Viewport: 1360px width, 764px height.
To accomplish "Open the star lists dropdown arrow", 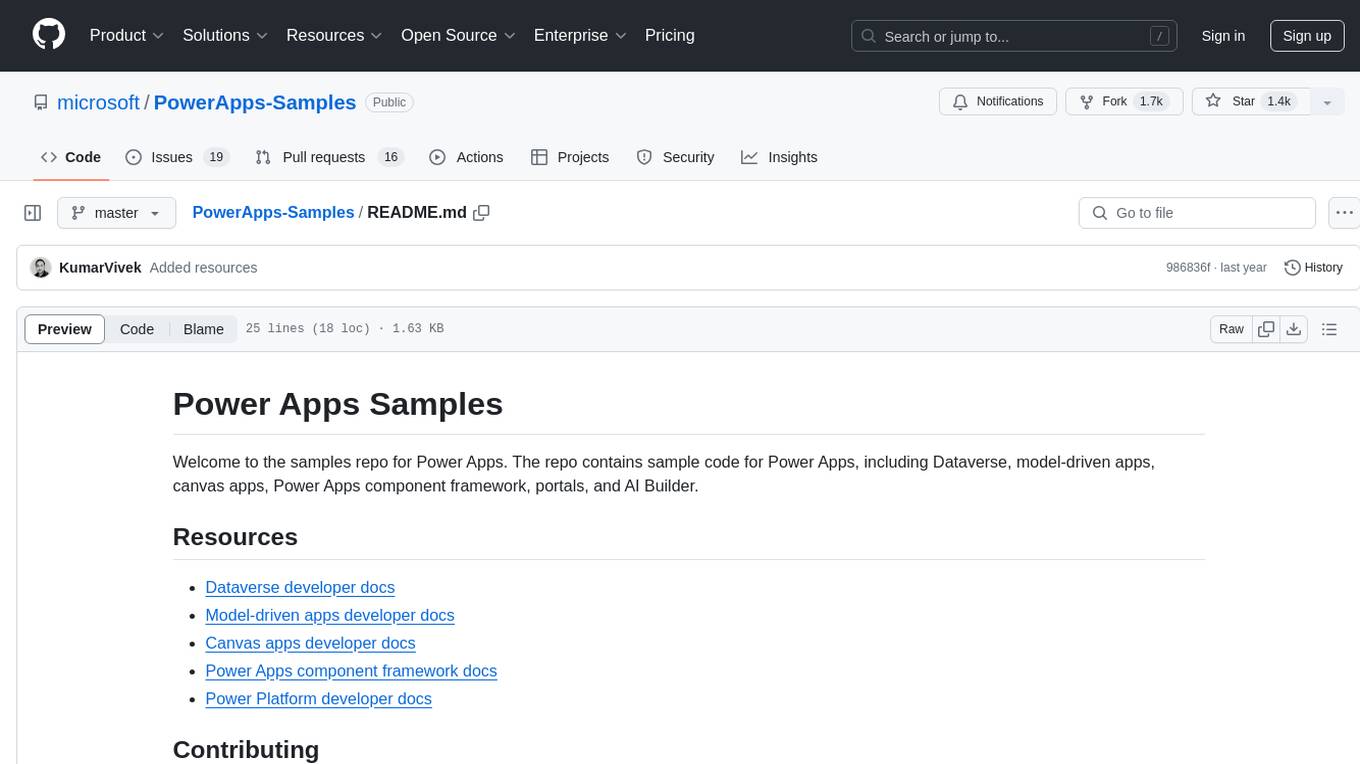I will (1327, 102).
